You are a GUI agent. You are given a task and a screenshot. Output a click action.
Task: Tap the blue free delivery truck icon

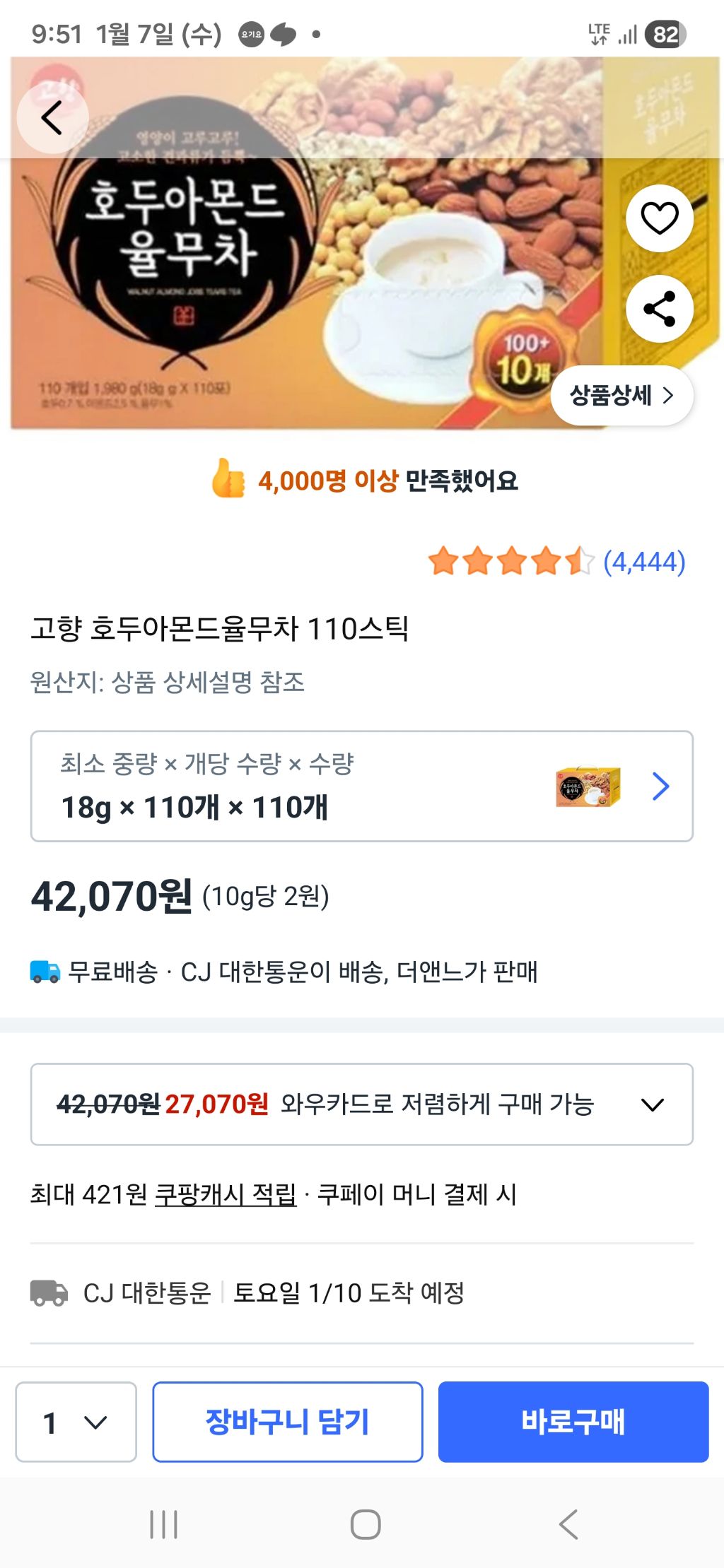(x=45, y=972)
